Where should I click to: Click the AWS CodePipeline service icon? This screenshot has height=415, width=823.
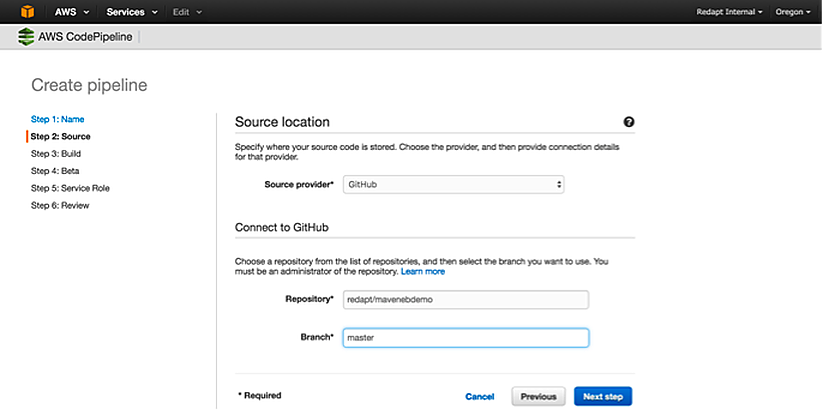(26, 38)
